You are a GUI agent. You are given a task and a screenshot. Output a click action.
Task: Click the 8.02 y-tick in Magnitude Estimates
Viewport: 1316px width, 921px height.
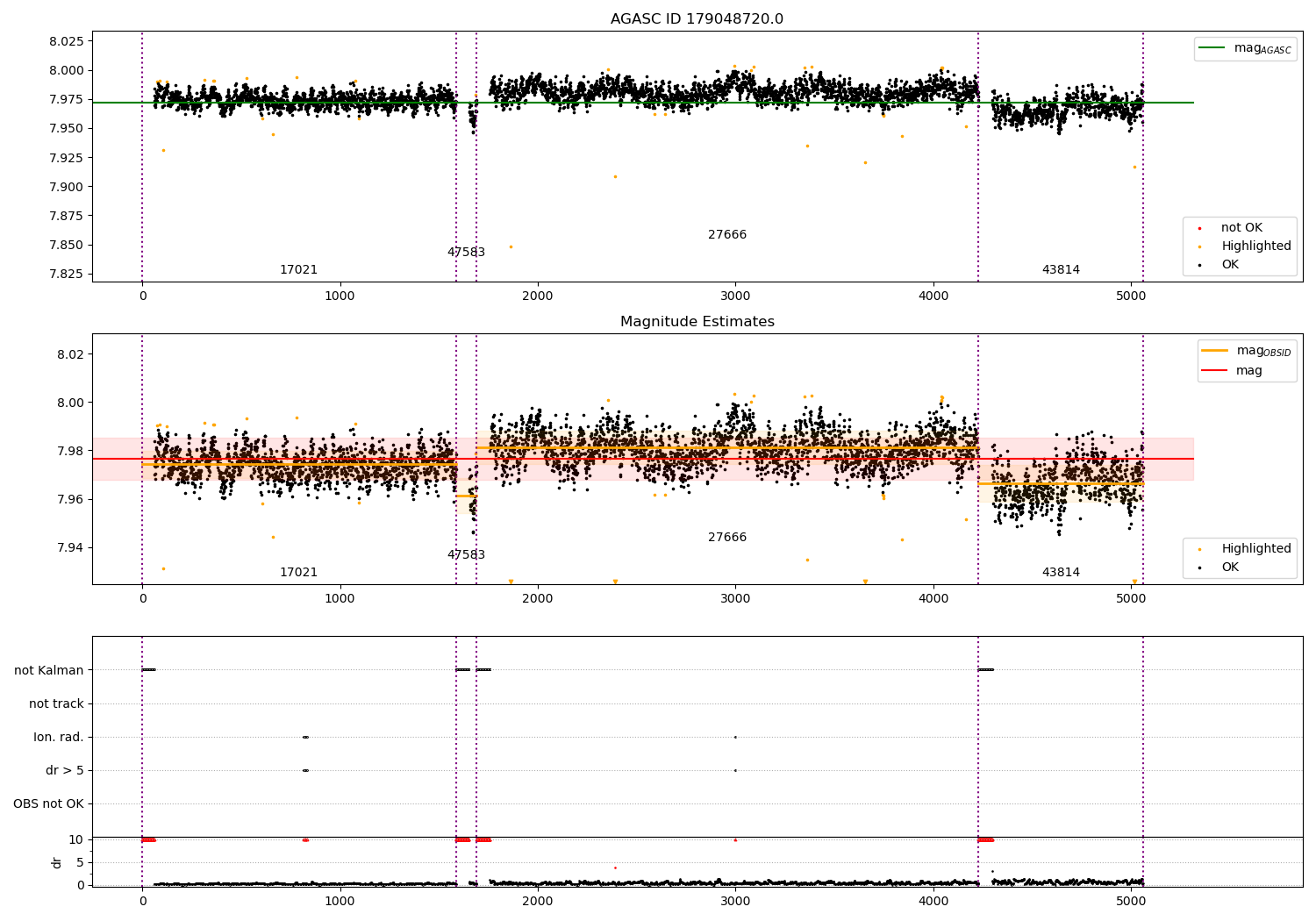pyautogui.click(x=69, y=355)
